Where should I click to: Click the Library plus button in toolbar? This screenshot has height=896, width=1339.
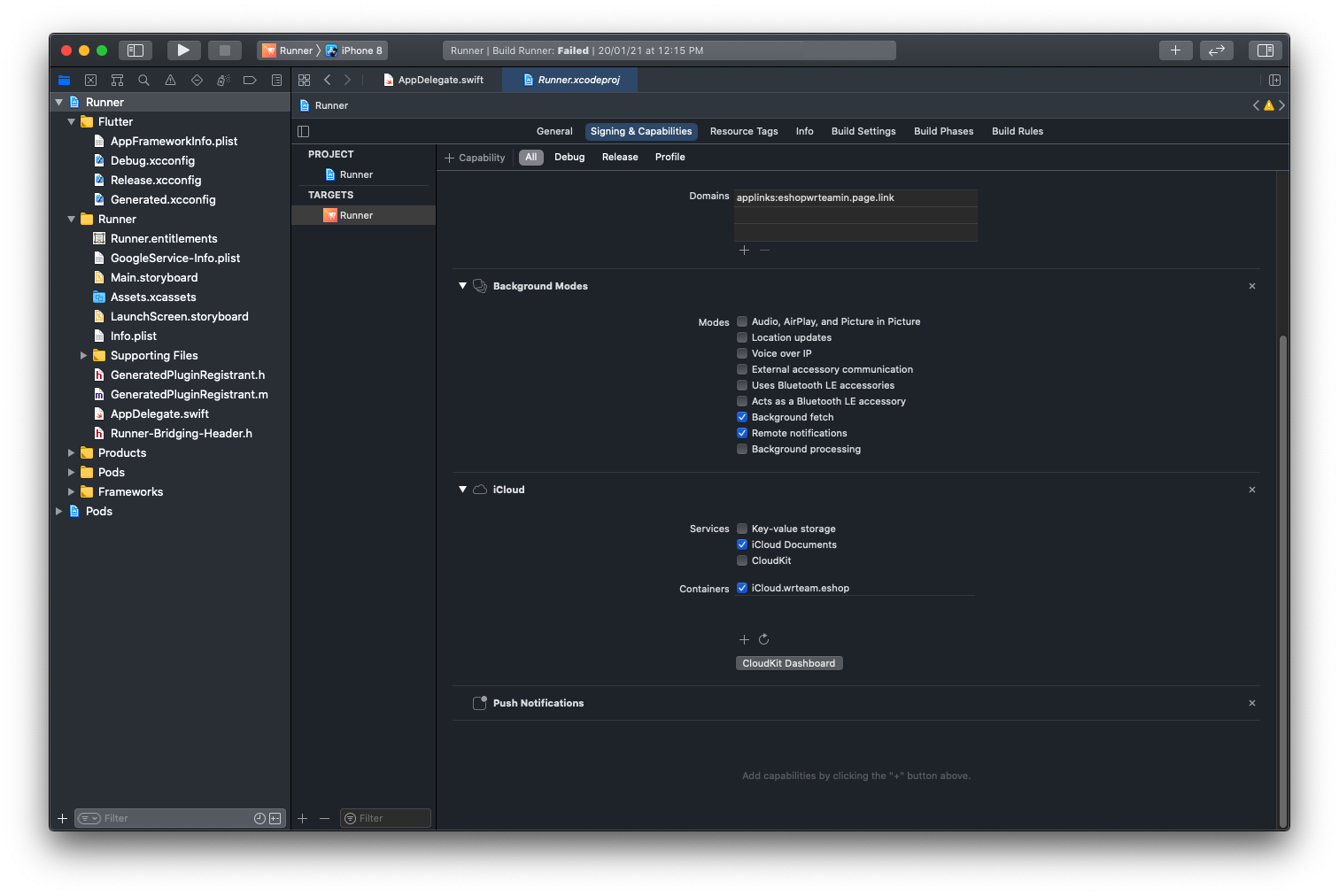coord(1175,50)
